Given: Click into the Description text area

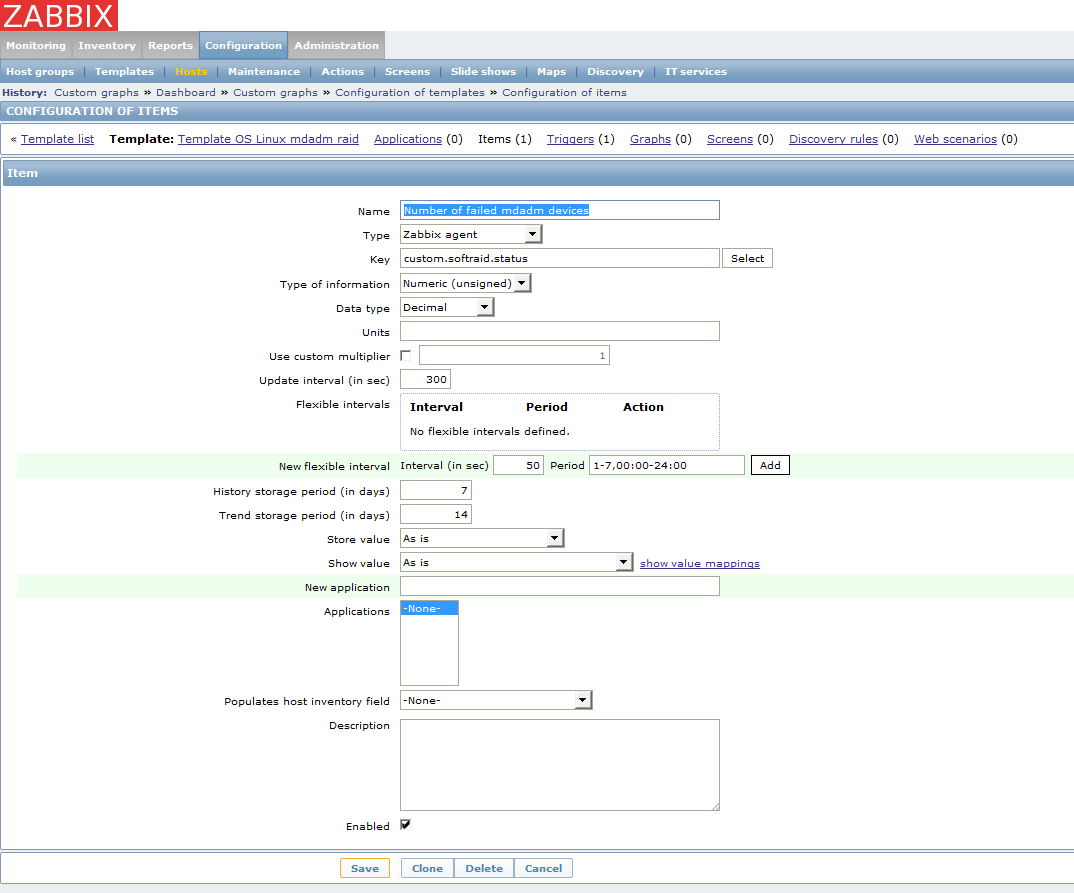Looking at the screenshot, I should tap(559, 764).
